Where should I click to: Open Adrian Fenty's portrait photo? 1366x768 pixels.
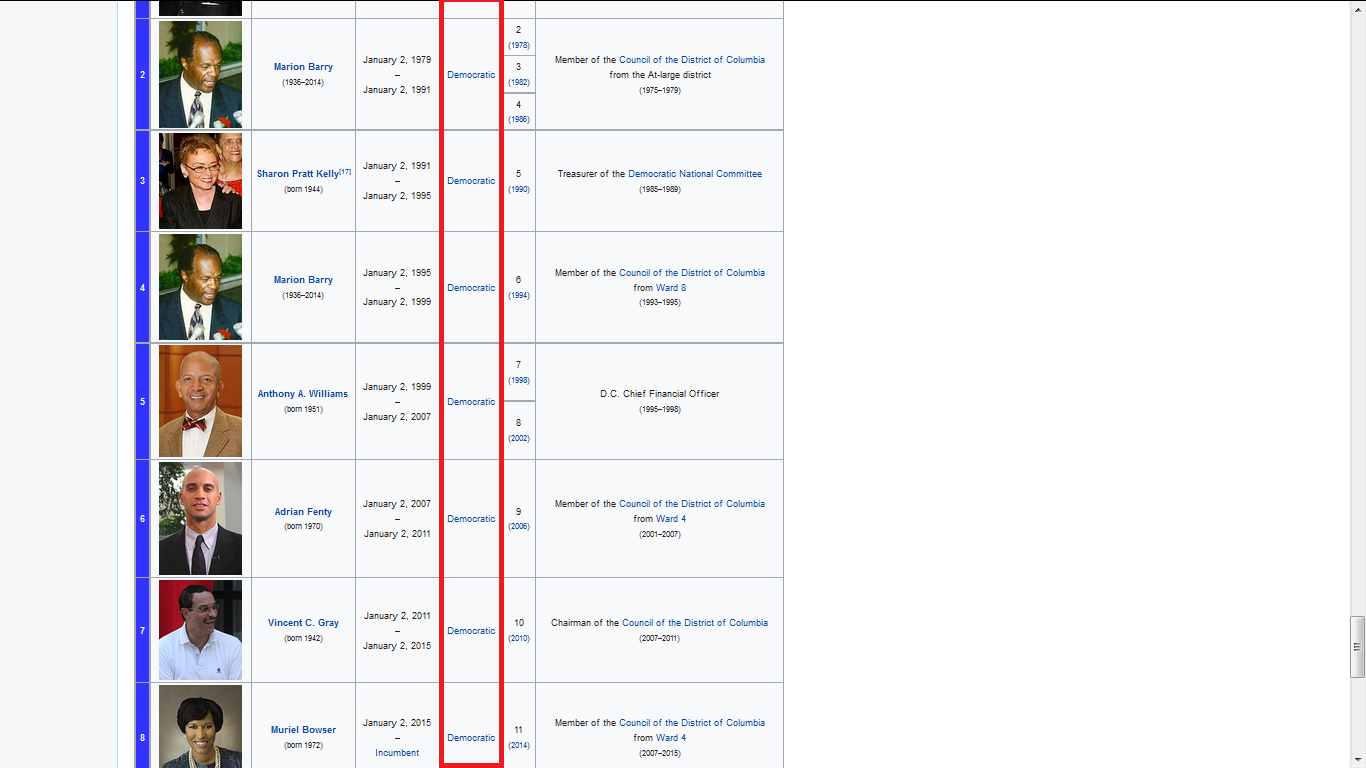[200, 518]
